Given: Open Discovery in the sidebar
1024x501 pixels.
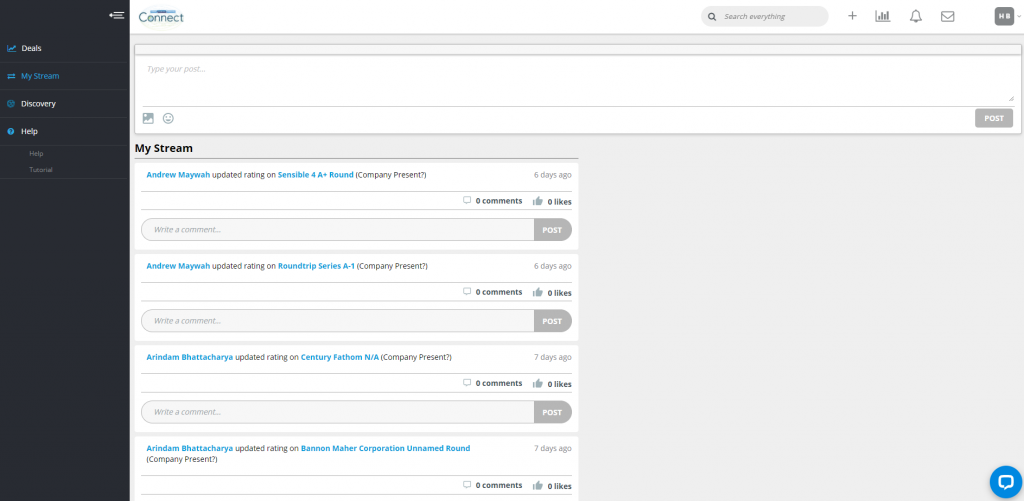Looking at the screenshot, I should coord(38,103).
